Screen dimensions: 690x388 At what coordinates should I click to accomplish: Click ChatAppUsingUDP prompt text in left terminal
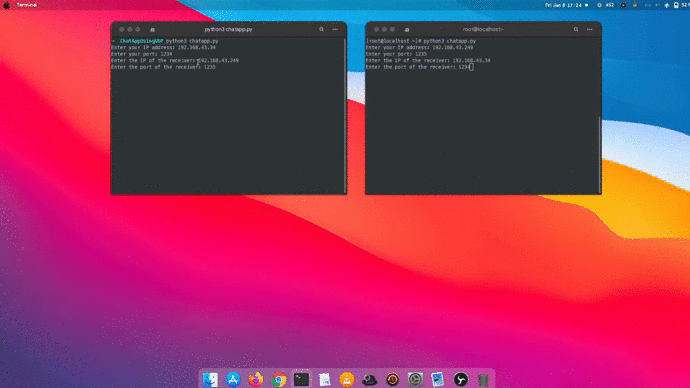(x=141, y=41)
